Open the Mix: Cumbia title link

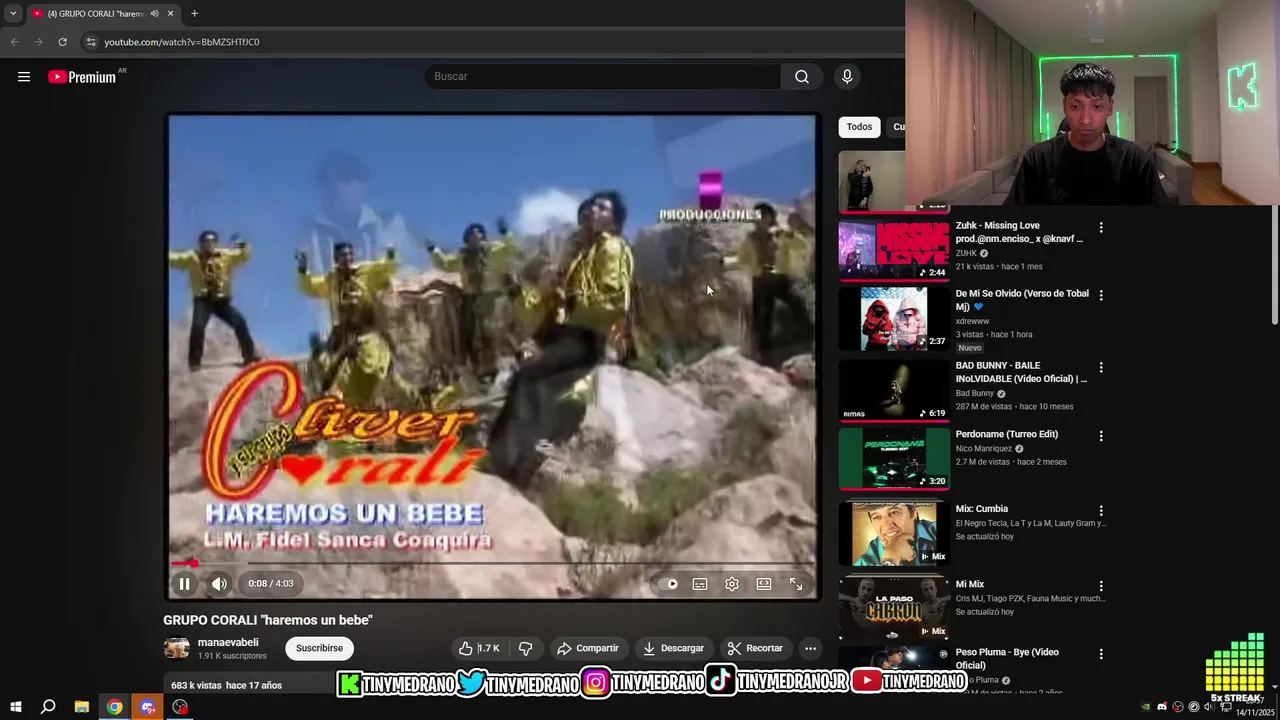[x=981, y=509]
